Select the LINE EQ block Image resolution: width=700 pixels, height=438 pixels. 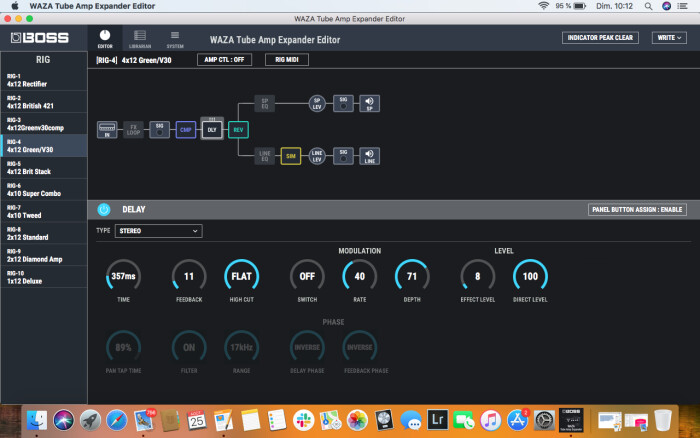click(265, 156)
